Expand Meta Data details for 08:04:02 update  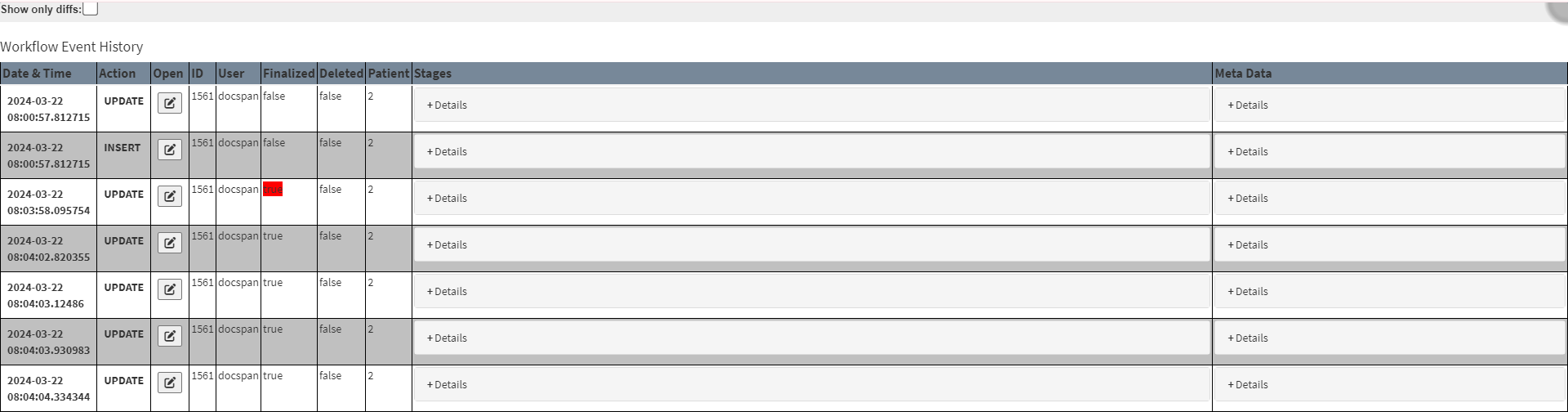pyautogui.click(x=1248, y=245)
